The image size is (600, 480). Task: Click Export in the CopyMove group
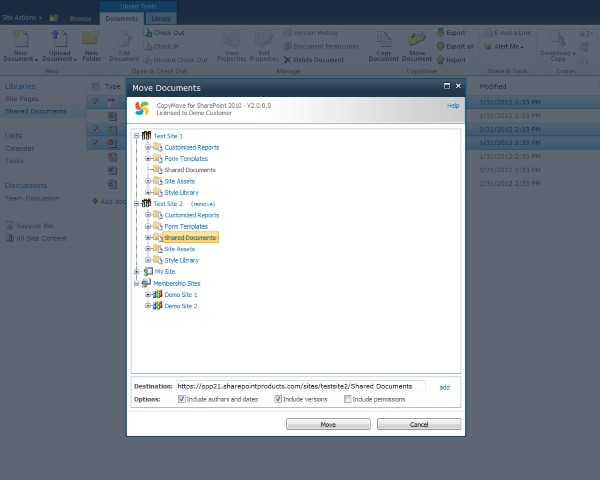(451, 33)
